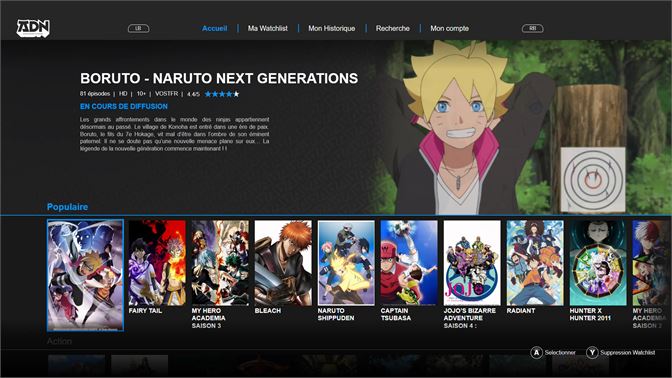Click the Boruto synopsis paragraph

point(174,134)
